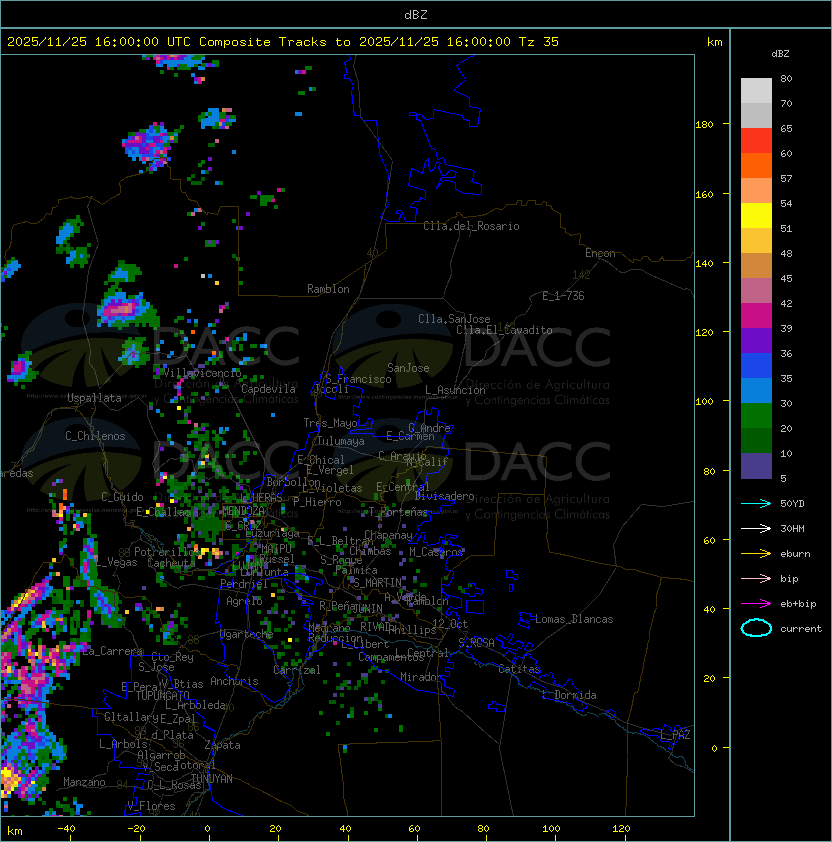Pick the red swatch on dBZ scale

[x=756, y=141]
